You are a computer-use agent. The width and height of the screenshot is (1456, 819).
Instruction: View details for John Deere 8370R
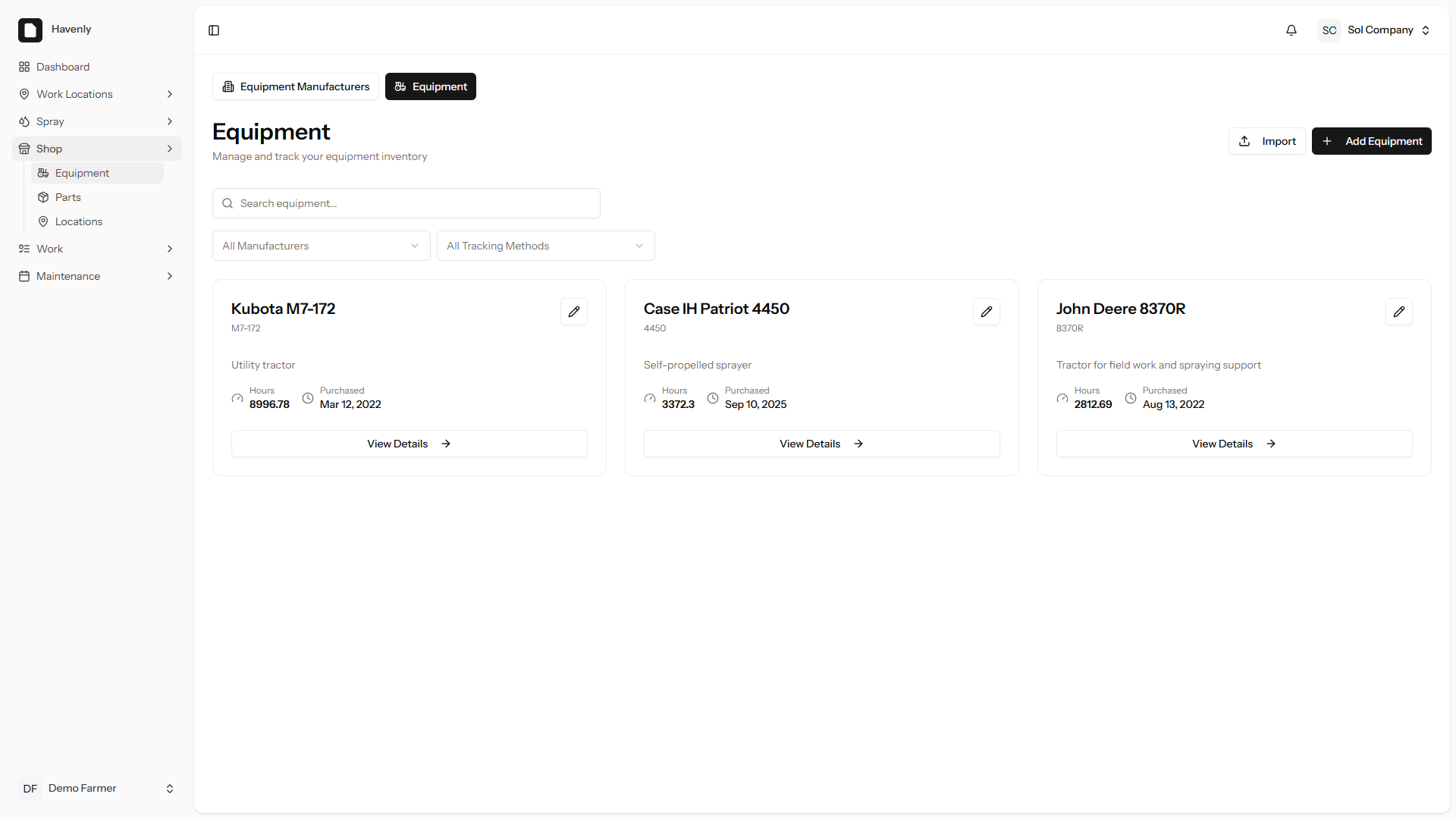(x=1235, y=444)
